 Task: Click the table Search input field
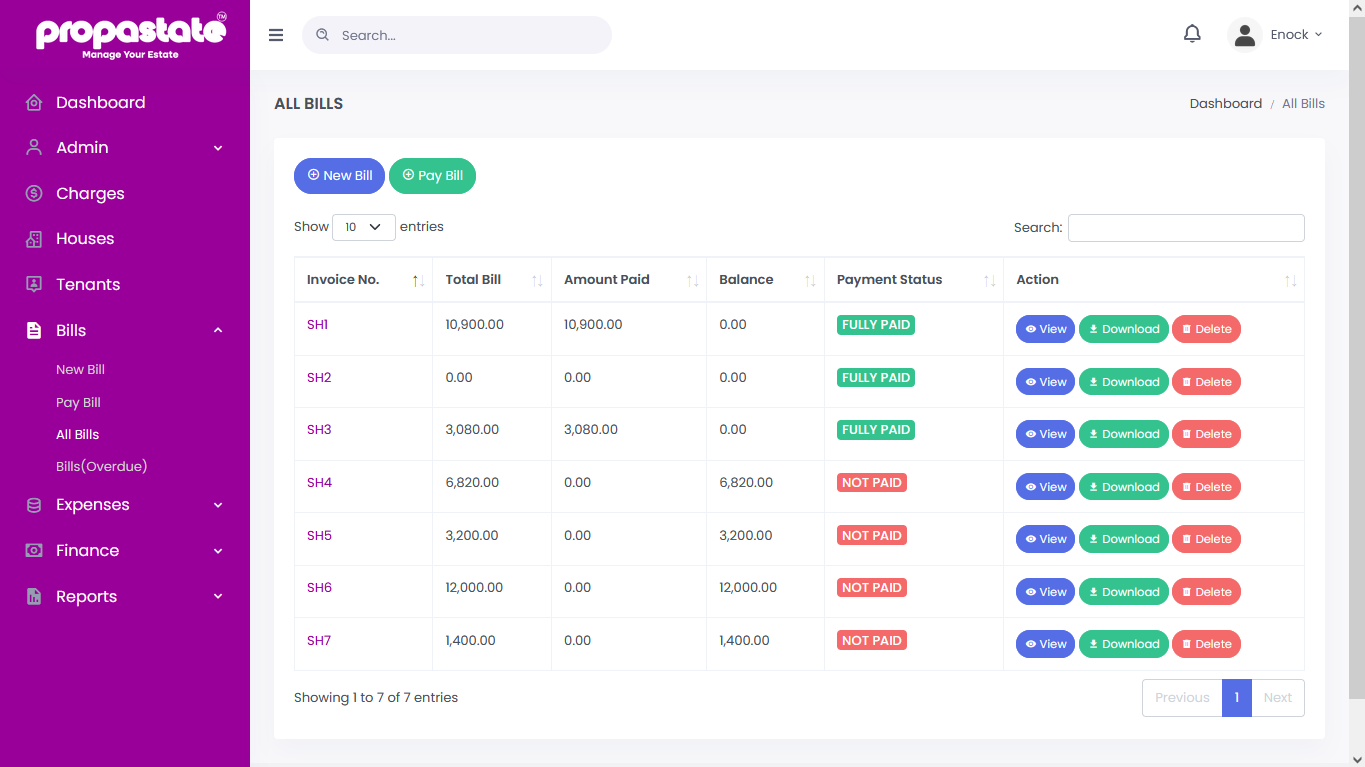tap(1186, 228)
